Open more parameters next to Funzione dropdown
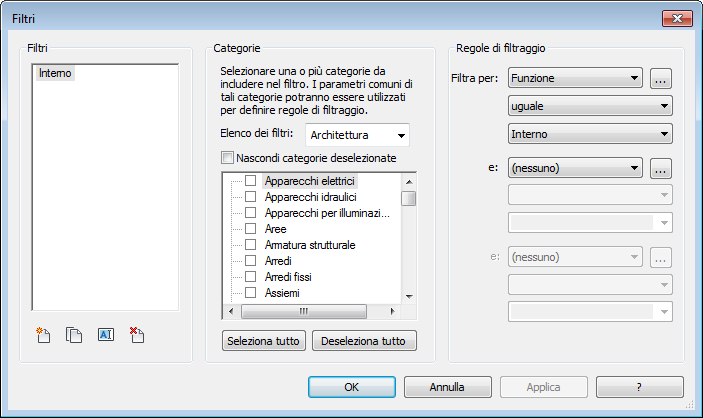Image resolution: width=703 pixels, height=418 pixels. pos(659,77)
